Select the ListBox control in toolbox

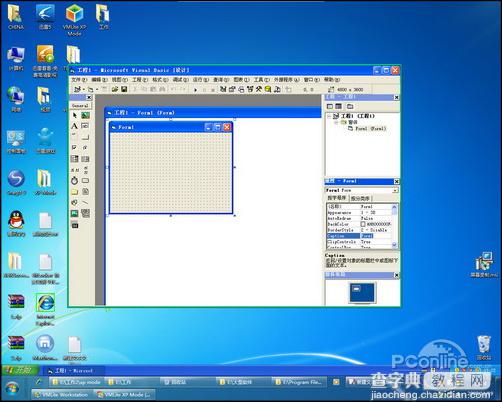pos(86,159)
